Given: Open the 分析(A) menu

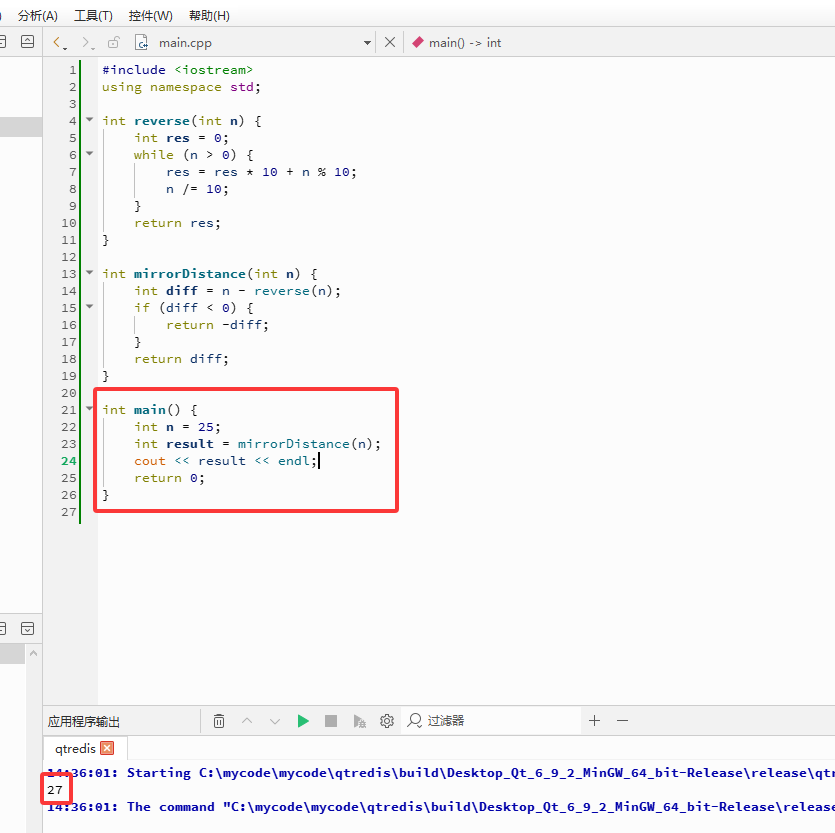Looking at the screenshot, I should [37, 15].
